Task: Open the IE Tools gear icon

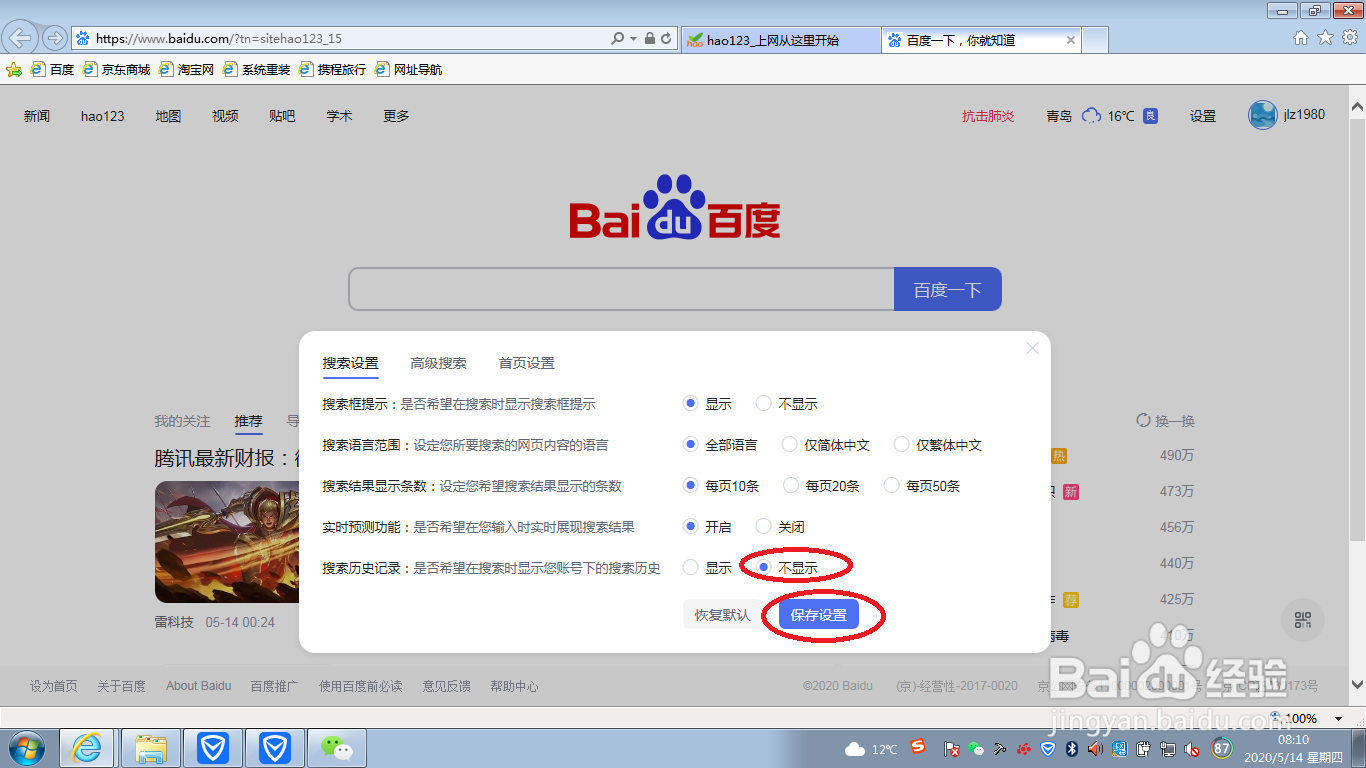Action: [x=1349, y=38]
